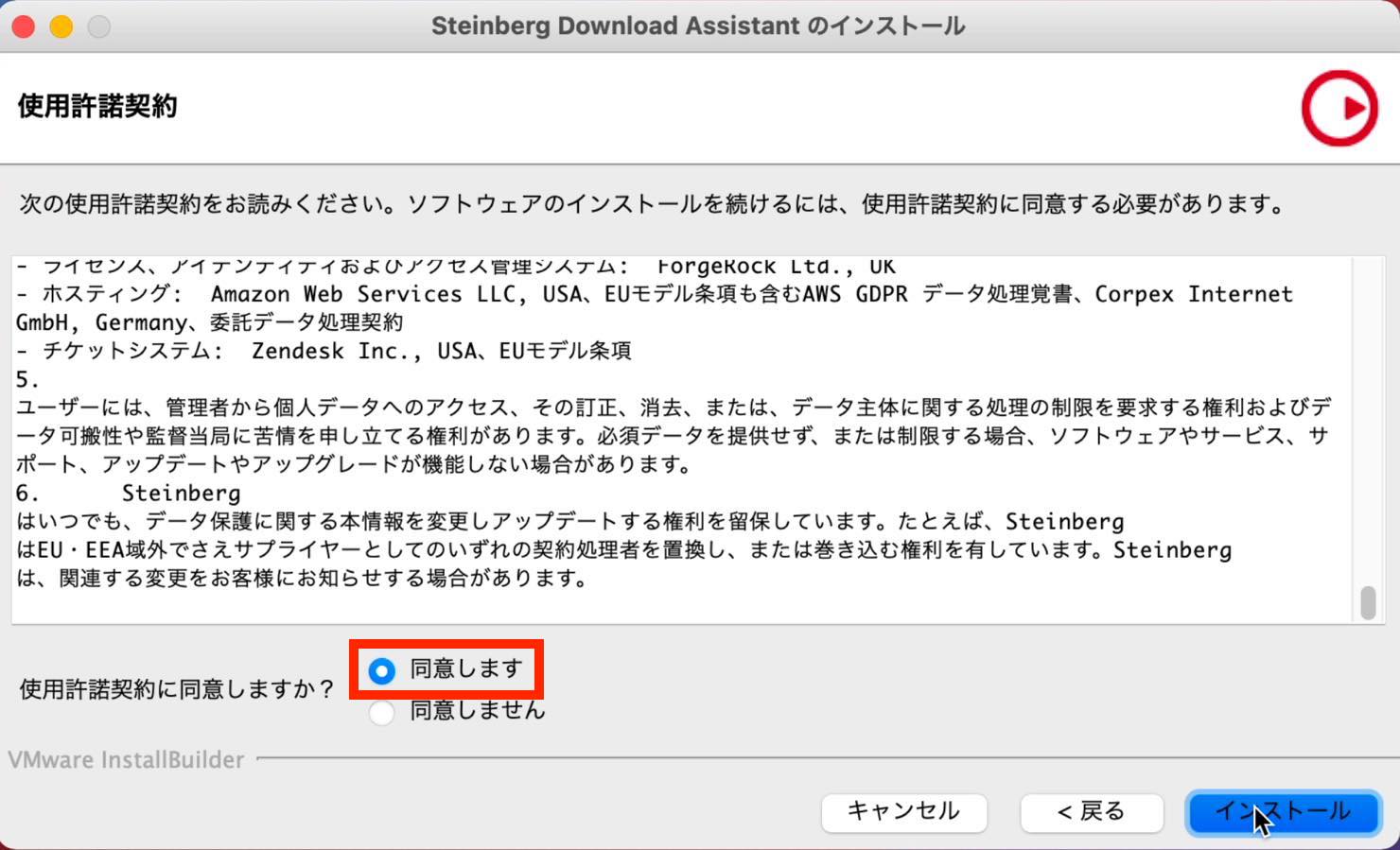1400x850 pixels.
Task: Go back with the < 戻る button
Action: pyautogui.click(x=1091, y=811)
